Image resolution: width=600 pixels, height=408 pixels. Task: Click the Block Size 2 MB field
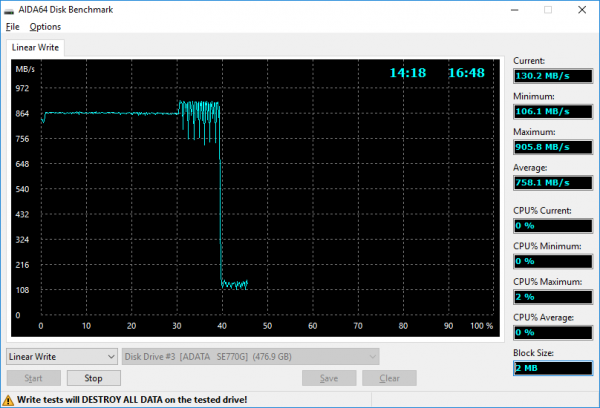[553, 368]
